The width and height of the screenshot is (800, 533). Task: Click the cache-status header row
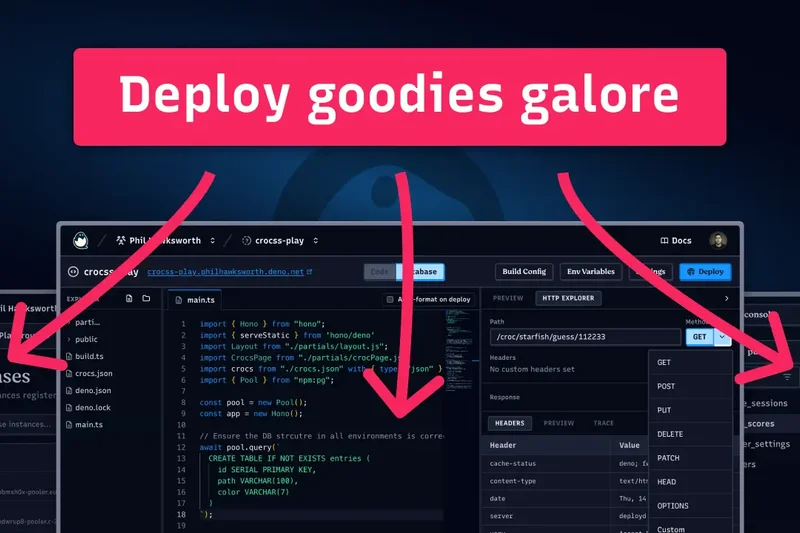(x=565, y=464)
